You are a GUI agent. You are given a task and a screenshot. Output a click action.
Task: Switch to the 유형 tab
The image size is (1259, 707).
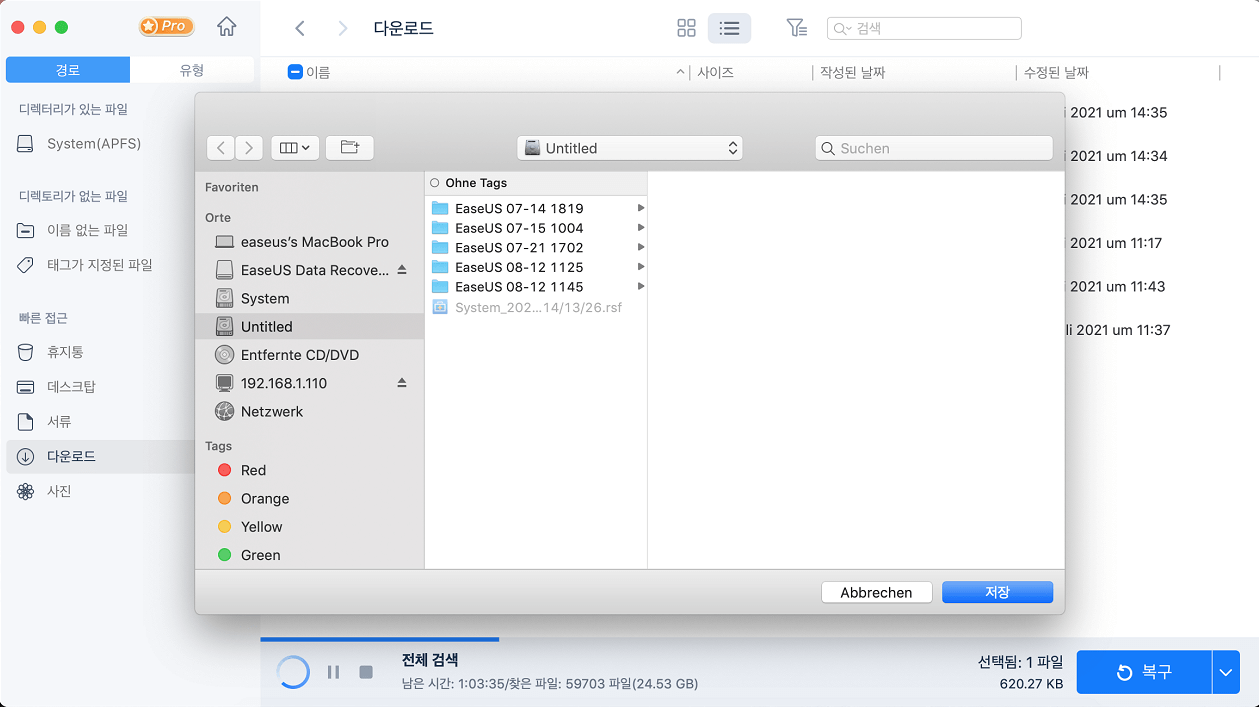192,70
